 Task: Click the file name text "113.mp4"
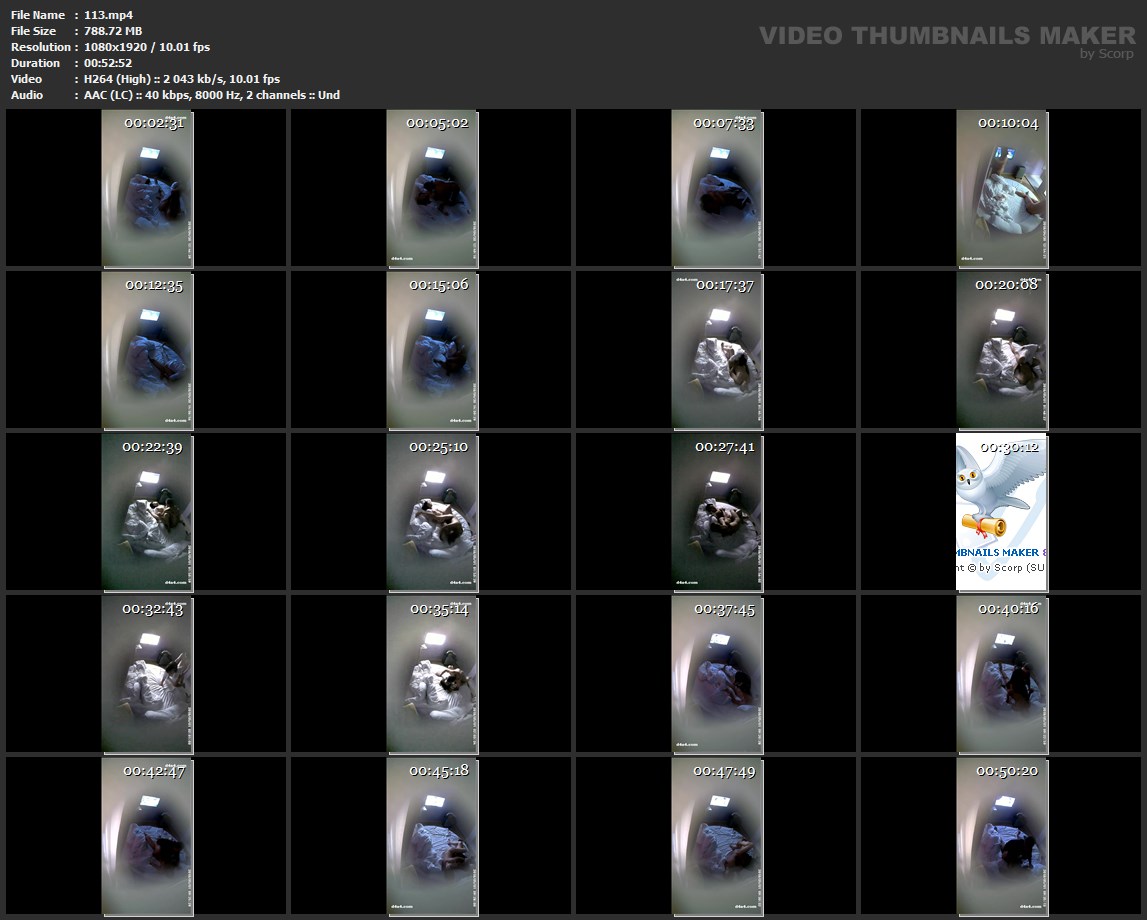click(x=108, y=15)
